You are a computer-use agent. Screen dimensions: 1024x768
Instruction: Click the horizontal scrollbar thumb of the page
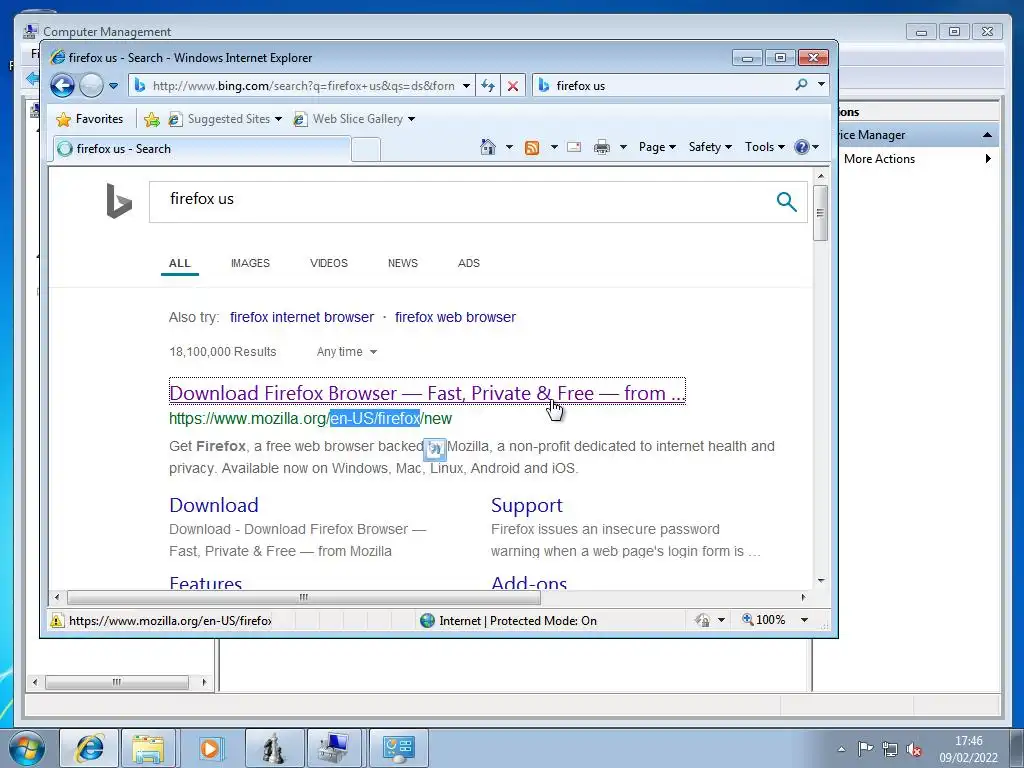point(304,597)
